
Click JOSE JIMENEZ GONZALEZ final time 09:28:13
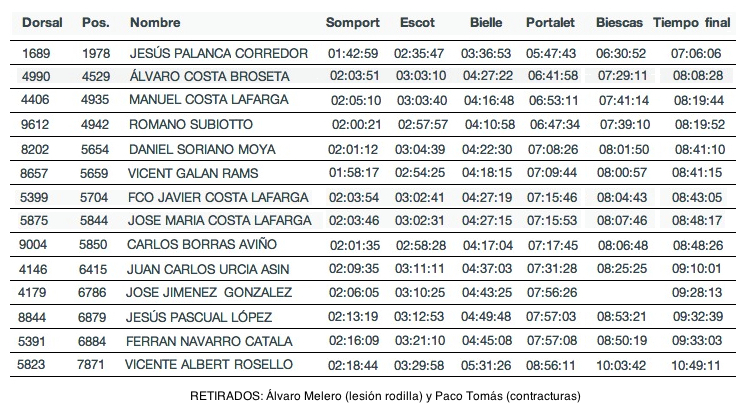point(697,292)
